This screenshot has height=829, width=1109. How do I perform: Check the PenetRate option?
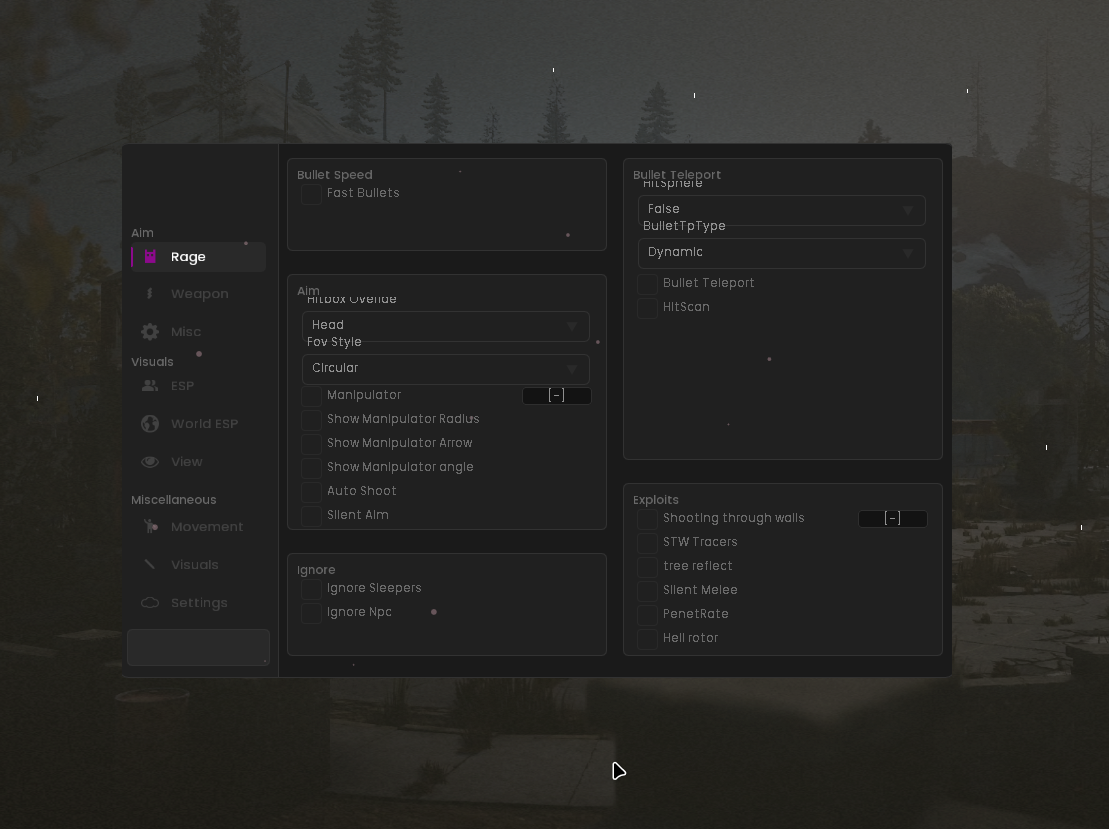click(x=647, y=615)
